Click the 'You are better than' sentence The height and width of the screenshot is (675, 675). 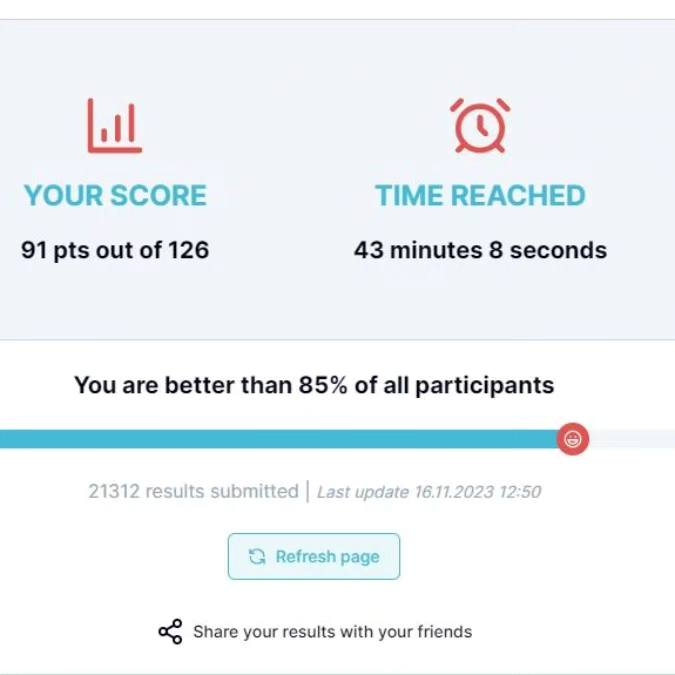point(314,385)
